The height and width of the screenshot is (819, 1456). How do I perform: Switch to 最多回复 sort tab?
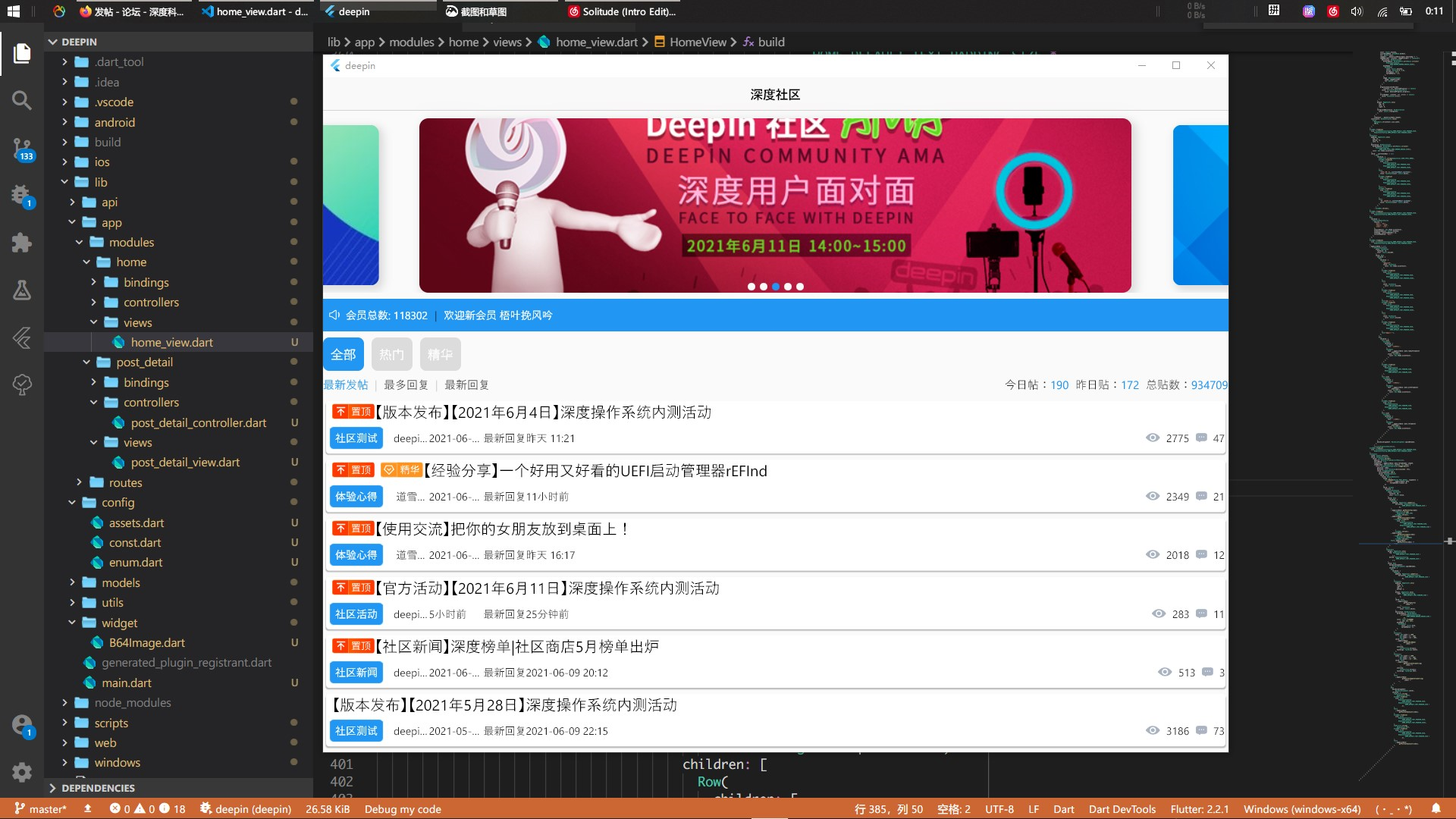(x=406, y=385)
